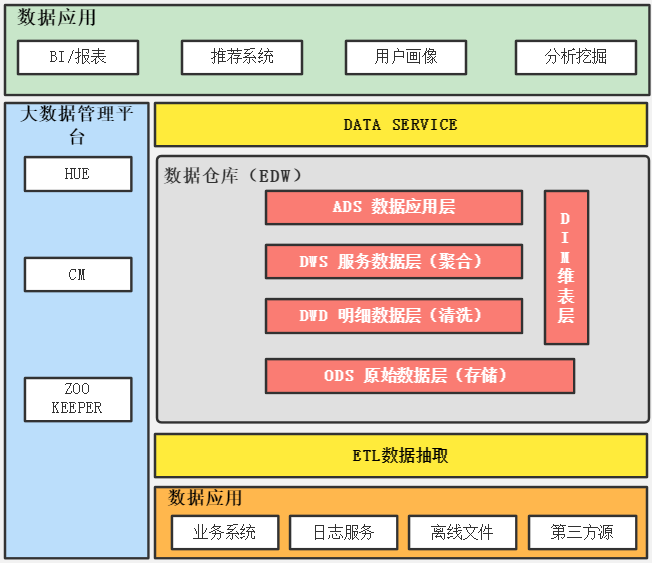This screenshot has width=652, height=563.
Task: Select the 分析挖掘 box
Action: pyautogui.click(x=576, y=57)
